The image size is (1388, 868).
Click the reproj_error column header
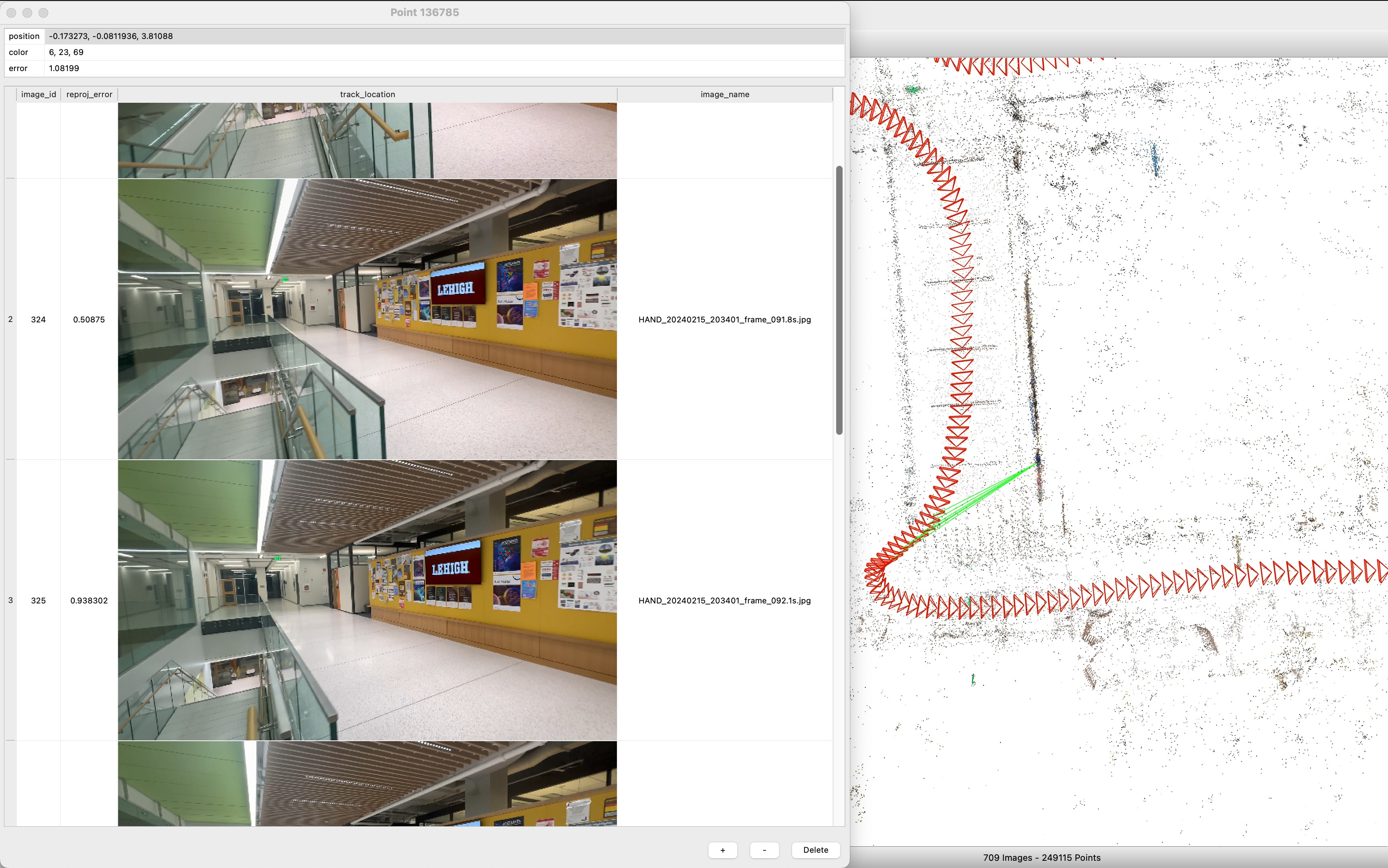point(89,94)
